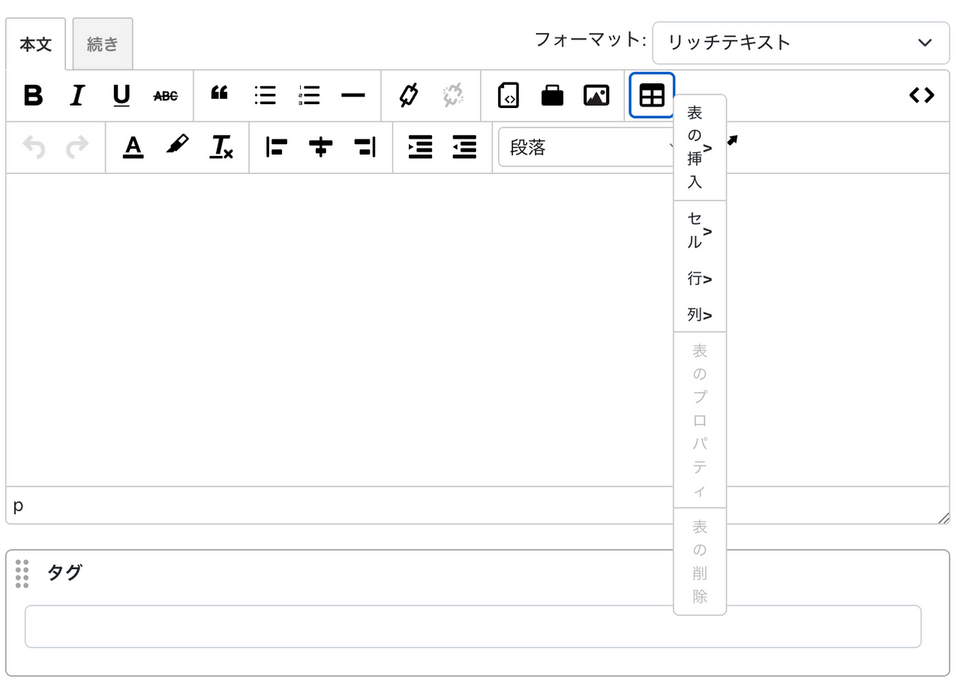Increase the indent
The width and height of the screenshot is (960, 687).
(x=420, y=148)
